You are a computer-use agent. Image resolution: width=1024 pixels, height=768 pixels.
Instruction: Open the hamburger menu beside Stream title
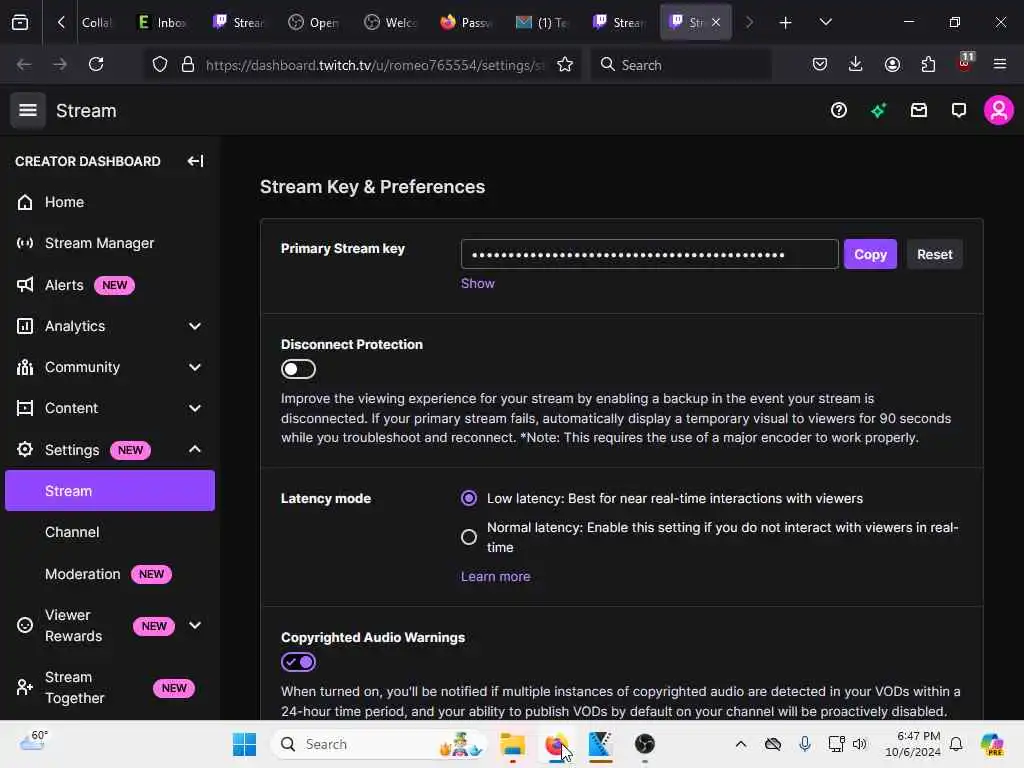point(27,110)
